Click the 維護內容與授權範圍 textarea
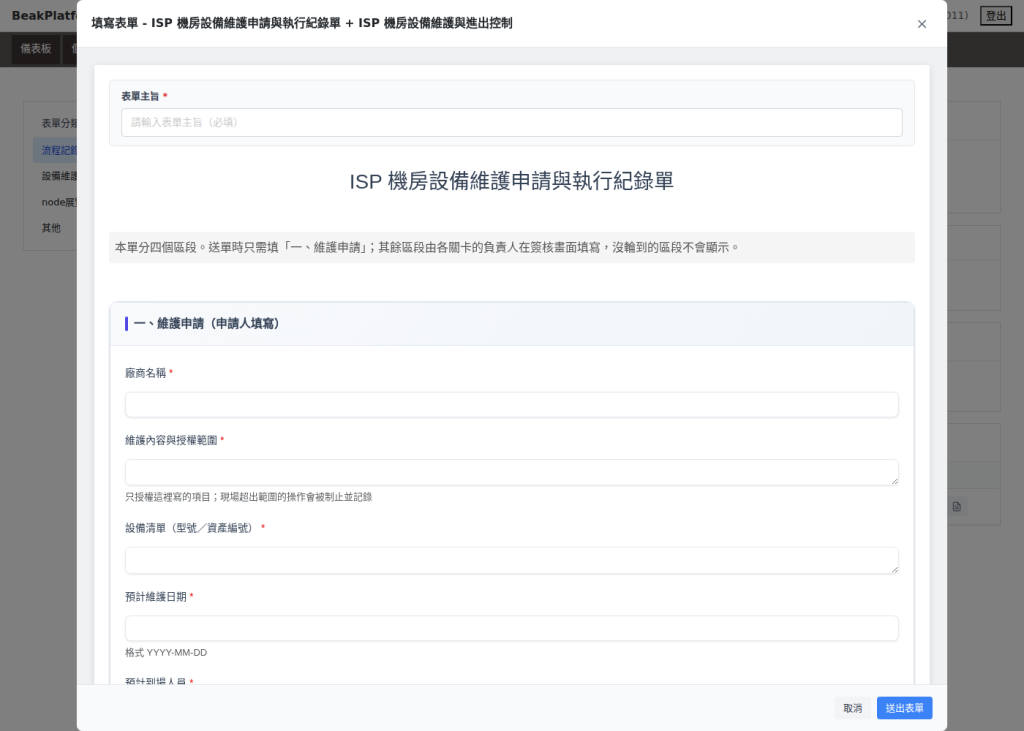The image size is (1024, 731). click(x=511, y=472)
